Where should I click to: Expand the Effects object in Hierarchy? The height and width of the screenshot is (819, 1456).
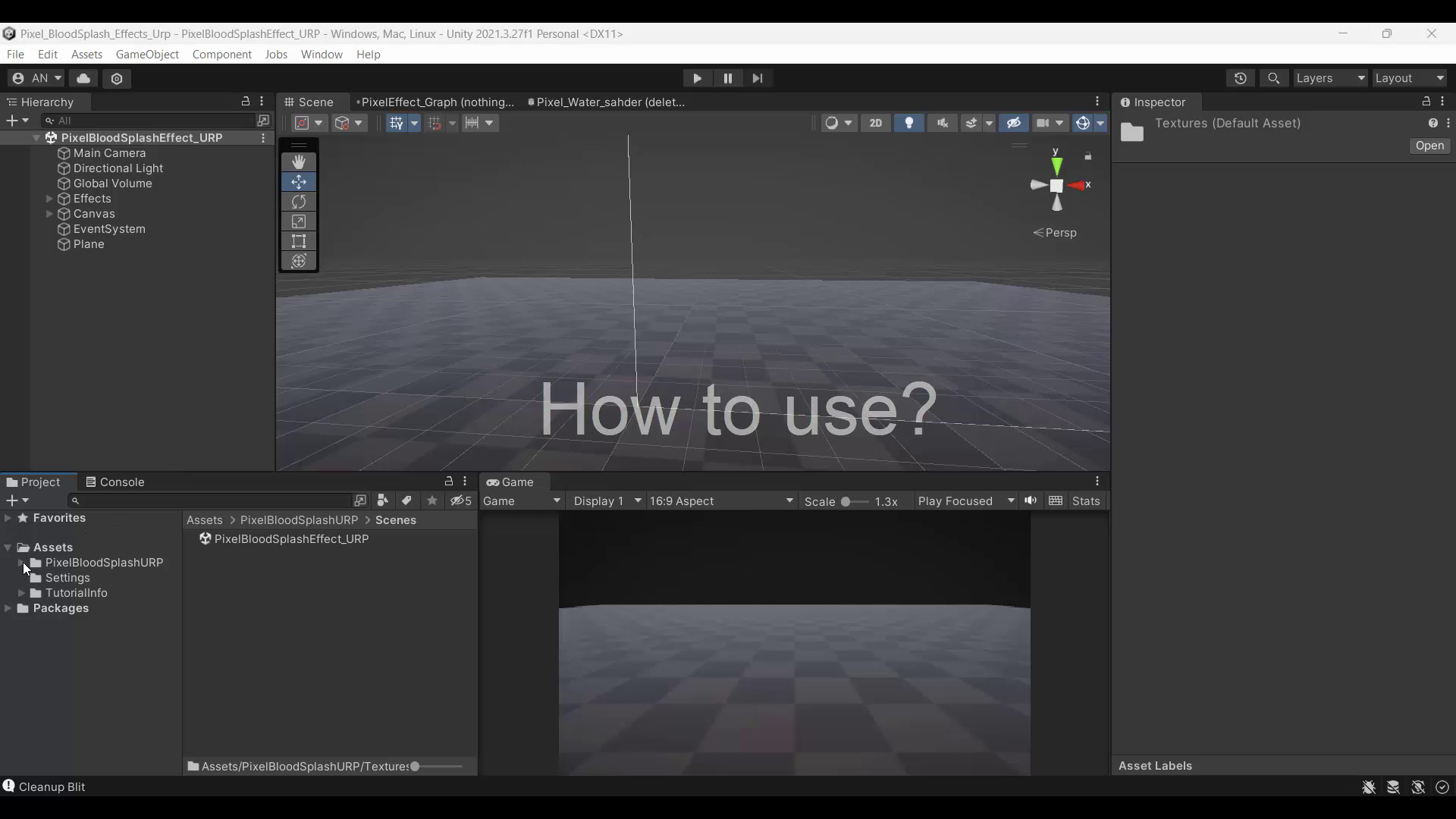(x=49, y=199)
